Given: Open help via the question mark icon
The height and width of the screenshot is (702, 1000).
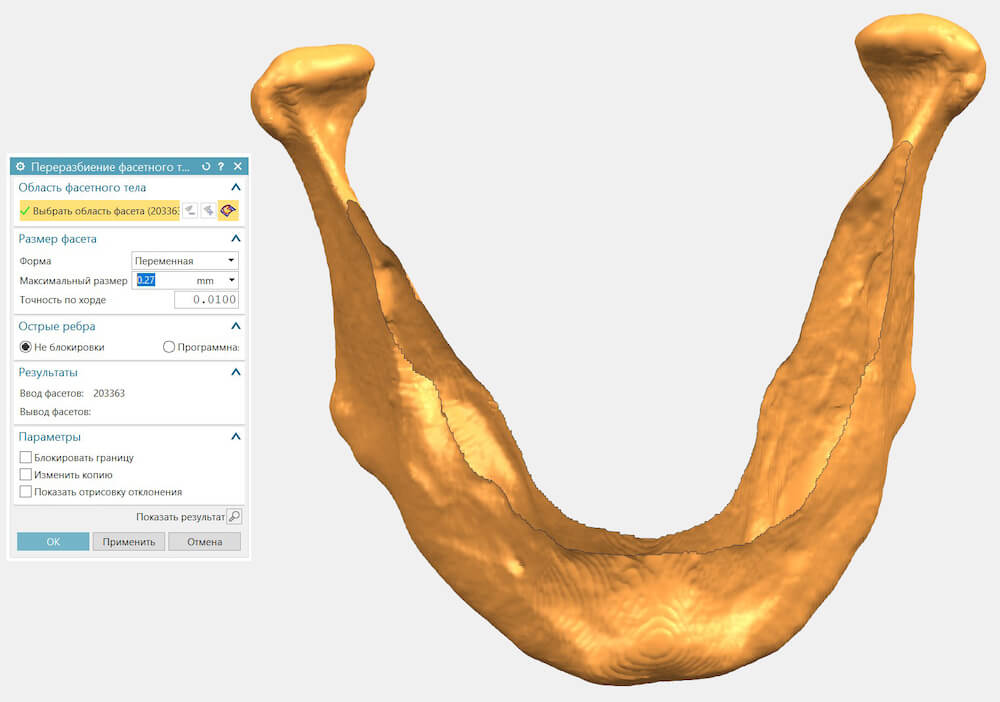Looking at the screenshot, I should point(221,166).
